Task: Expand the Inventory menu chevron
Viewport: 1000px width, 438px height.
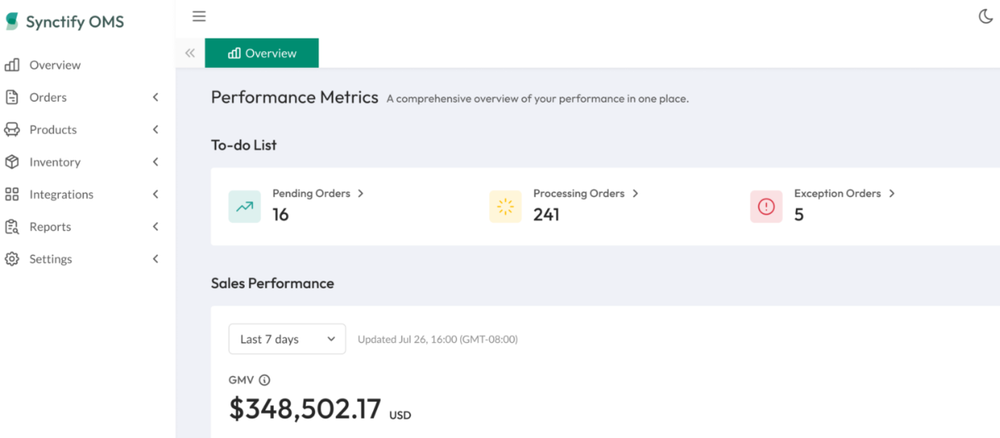Action: click(156, 162)
